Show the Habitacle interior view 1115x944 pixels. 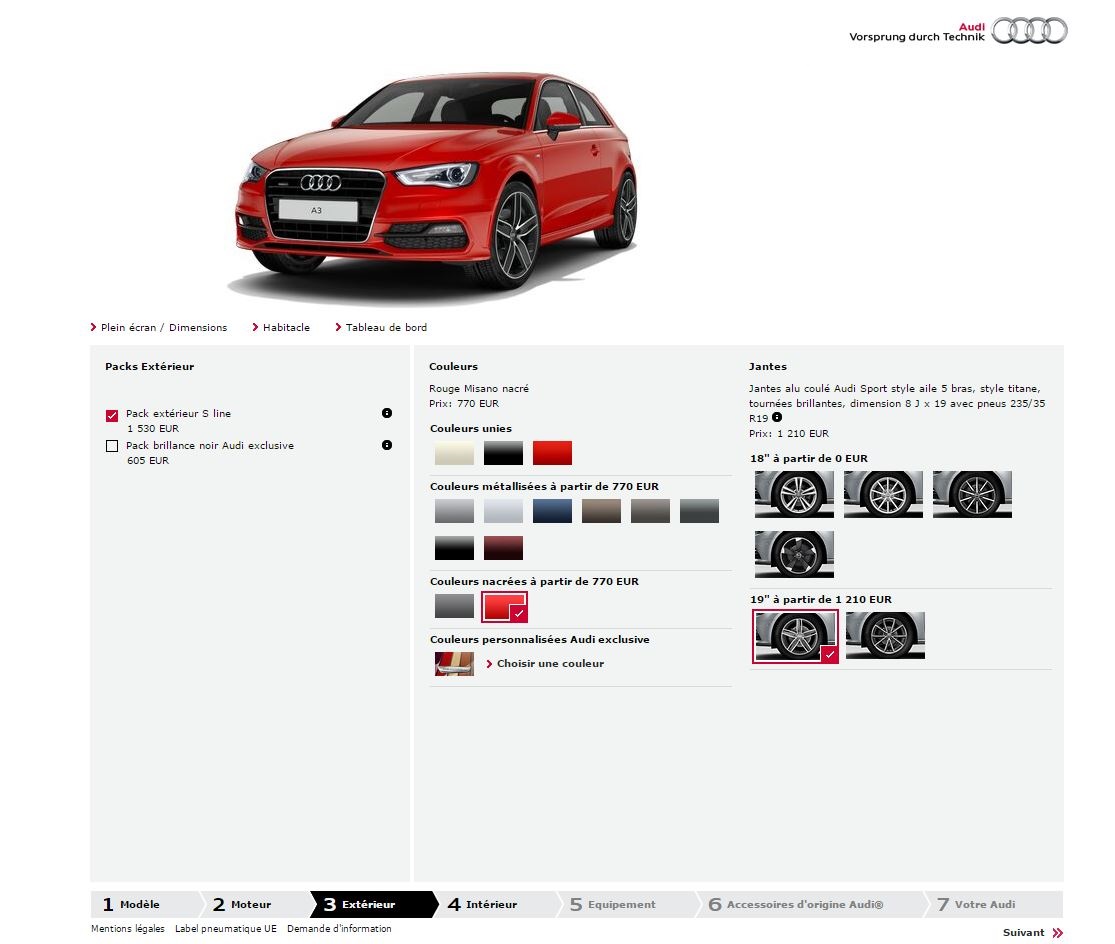pyautogui.click(x=286, y=327)
